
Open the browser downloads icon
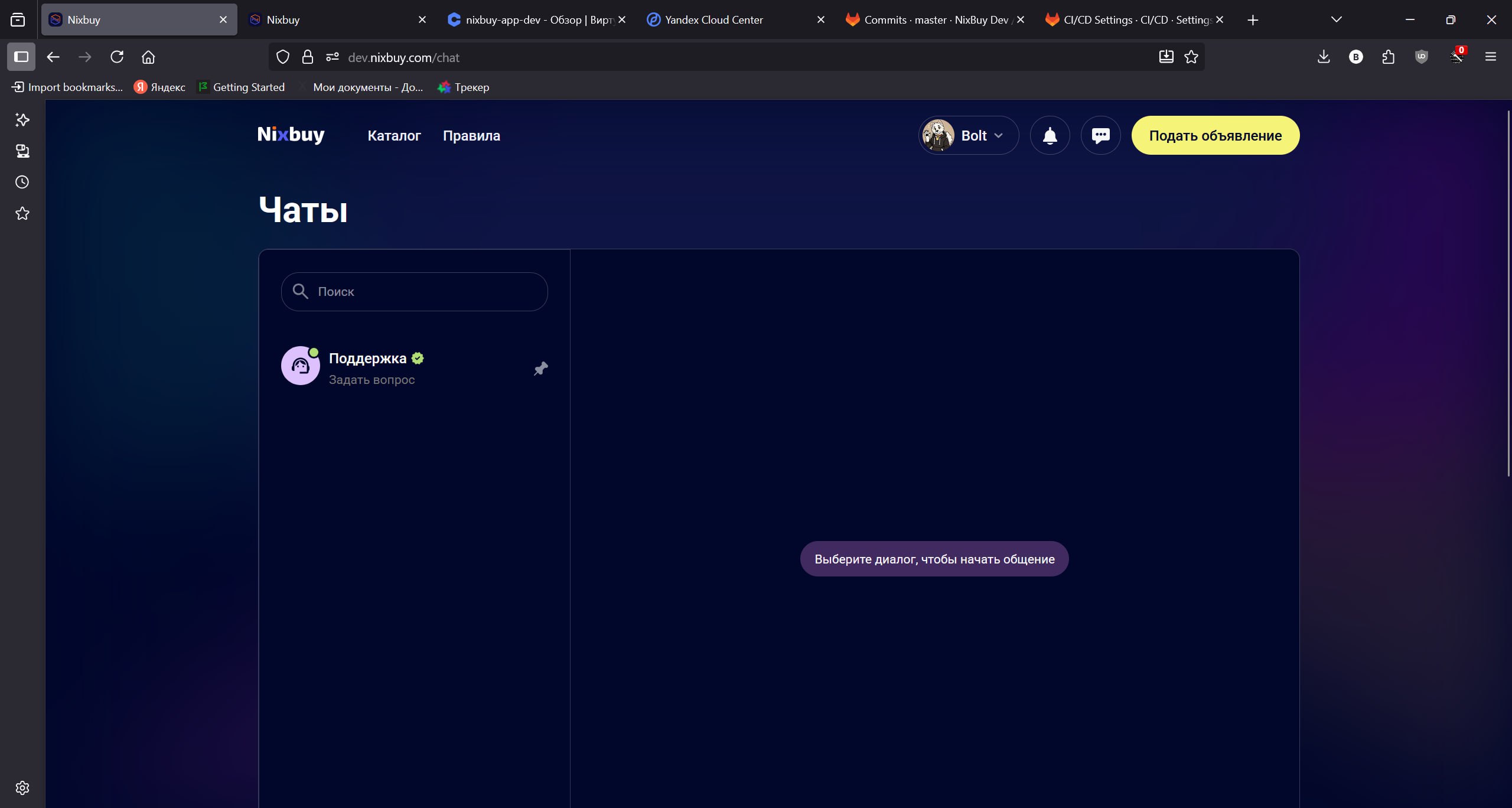coord(1324,57)
